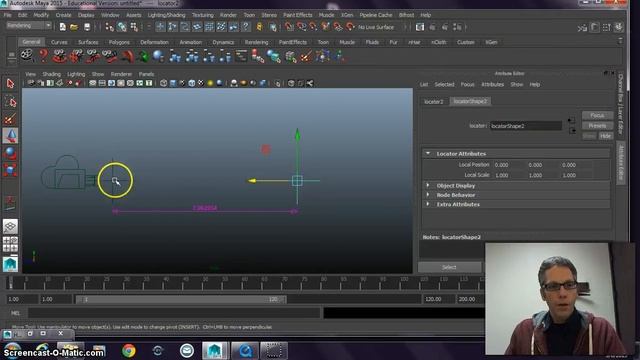Click the Presets button

[x=597, y=126]
